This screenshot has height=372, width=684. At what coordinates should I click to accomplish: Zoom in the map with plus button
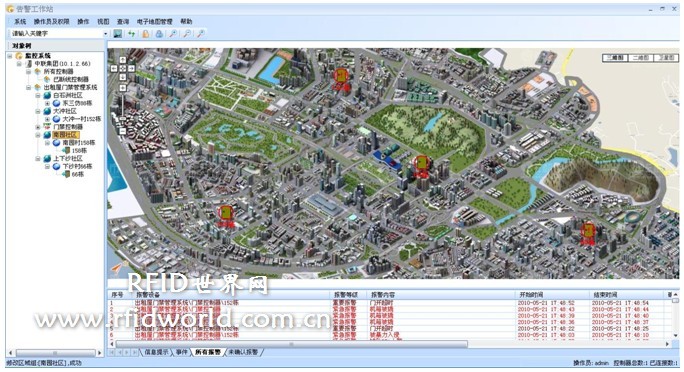[x=123, y=88]
